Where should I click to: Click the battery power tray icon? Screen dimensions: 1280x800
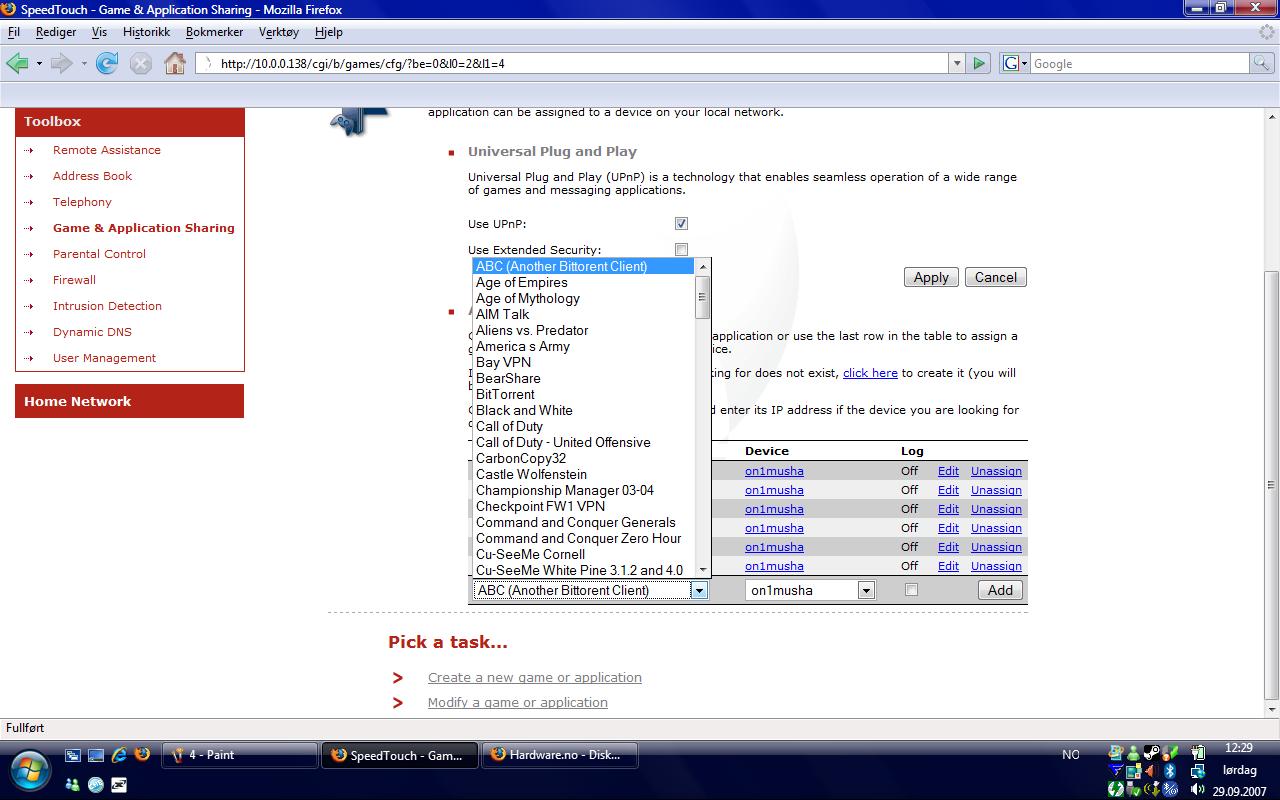1196,753
